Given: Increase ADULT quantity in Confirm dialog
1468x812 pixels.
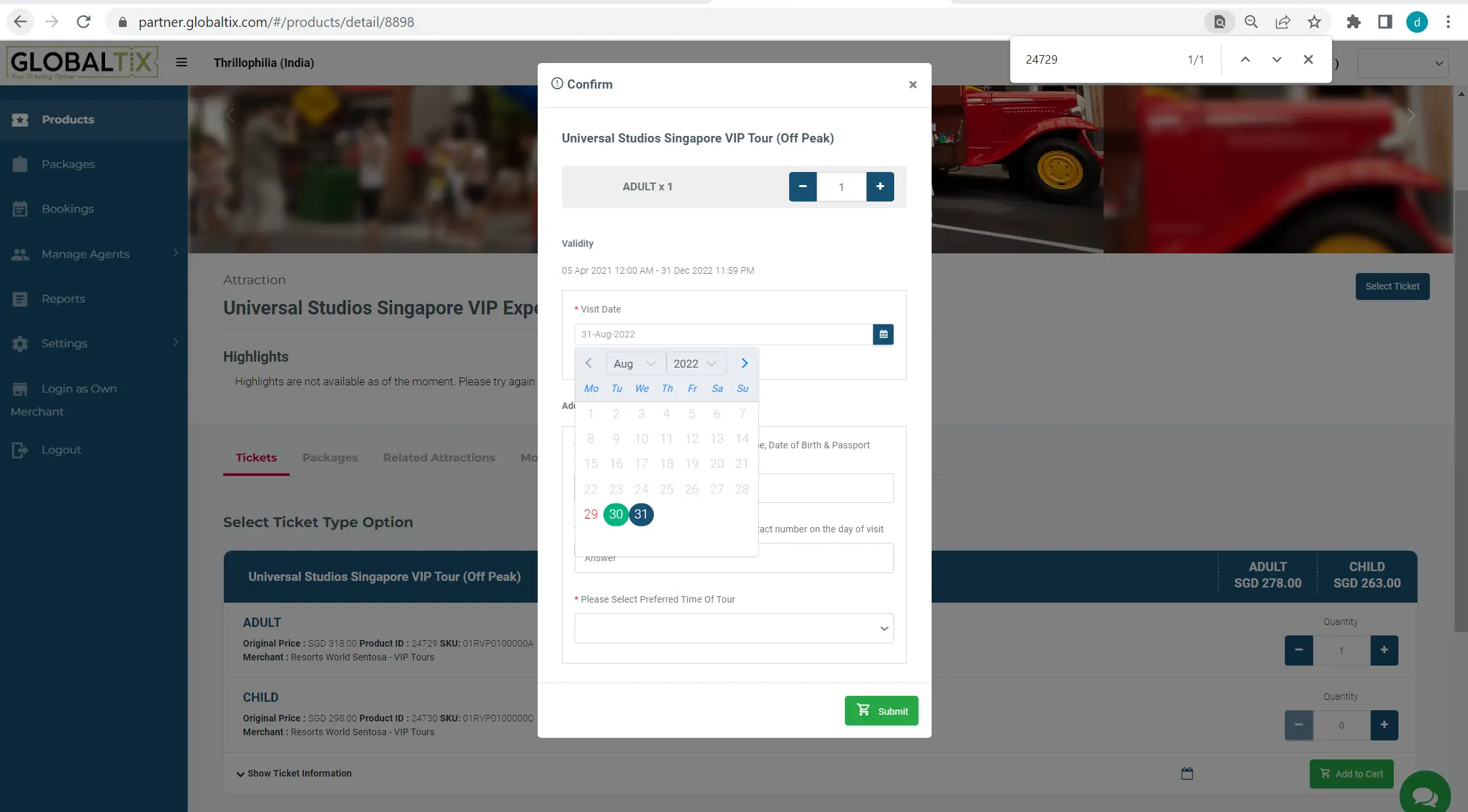Looking at the screenshot, I should 880,186.
